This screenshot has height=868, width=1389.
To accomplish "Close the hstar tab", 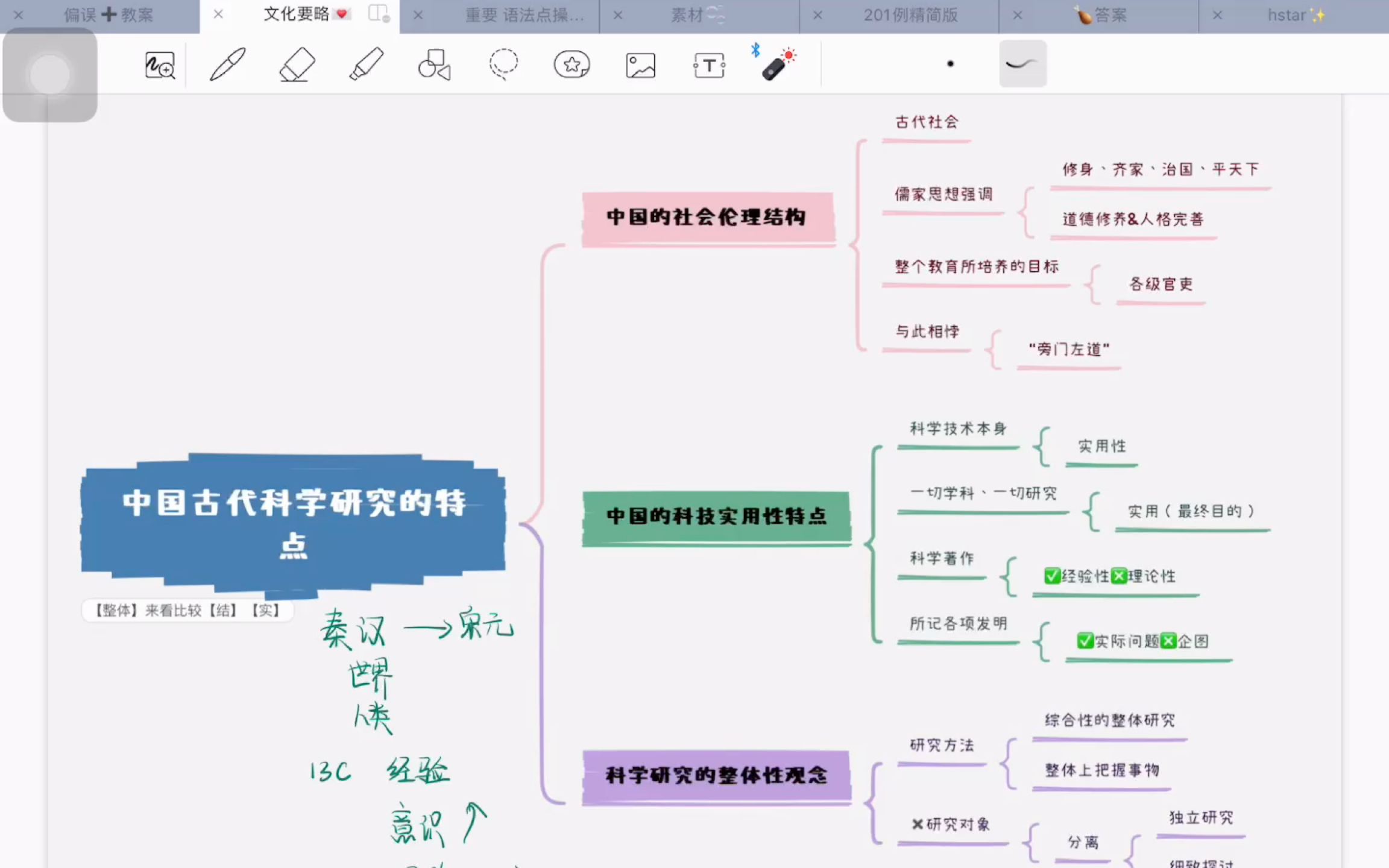I will click(1217, 15).
